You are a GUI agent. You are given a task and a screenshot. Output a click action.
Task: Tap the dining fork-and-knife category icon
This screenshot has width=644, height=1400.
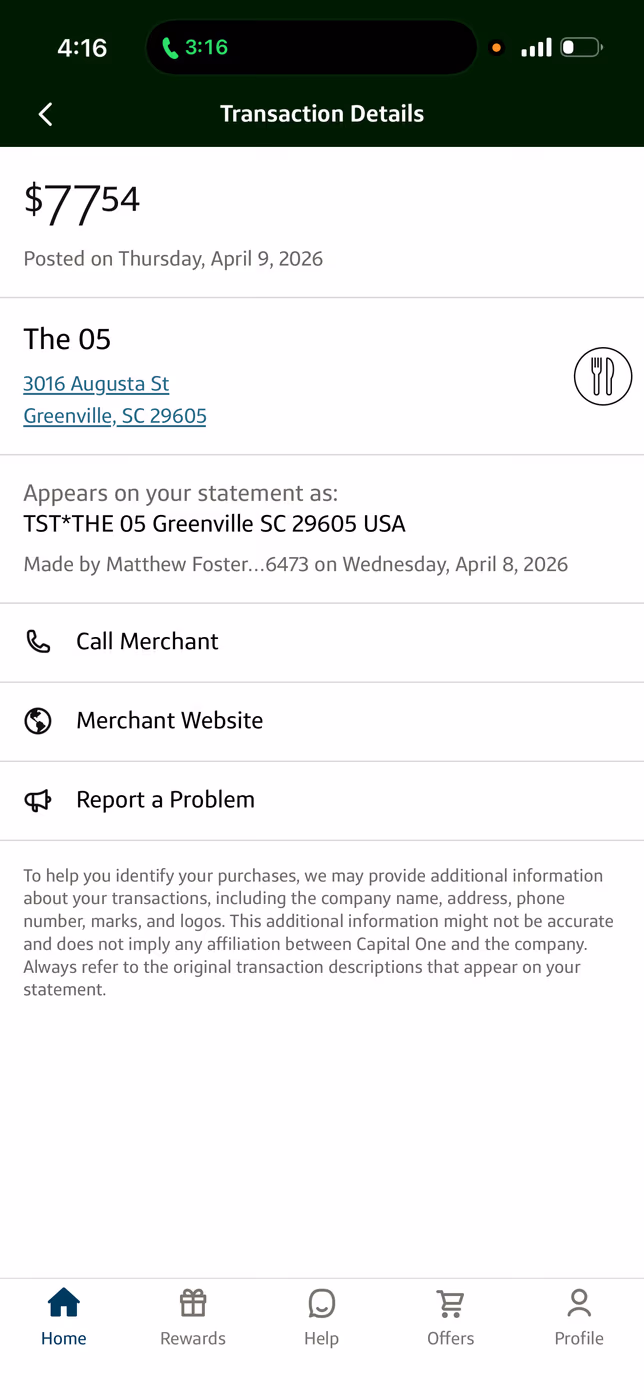pos(603,376)
